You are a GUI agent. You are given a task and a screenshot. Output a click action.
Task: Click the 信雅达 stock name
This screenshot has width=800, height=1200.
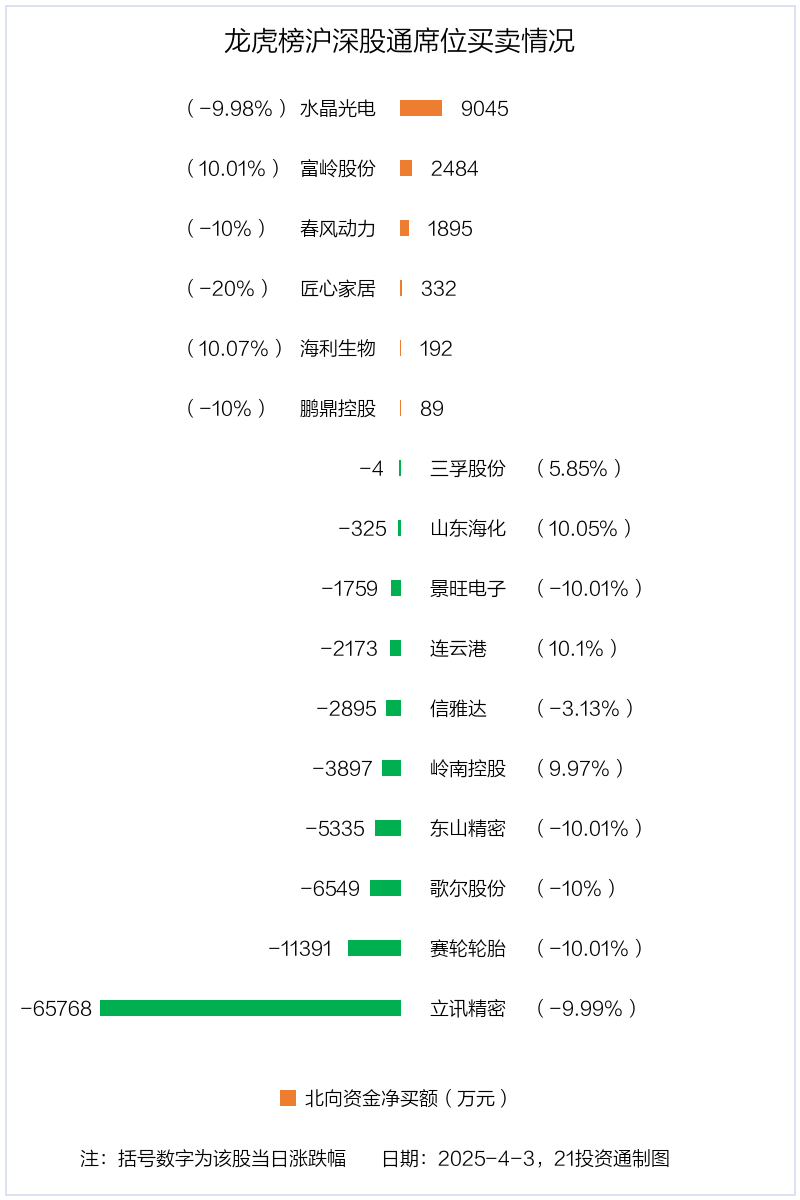click(x=459, y=708)
